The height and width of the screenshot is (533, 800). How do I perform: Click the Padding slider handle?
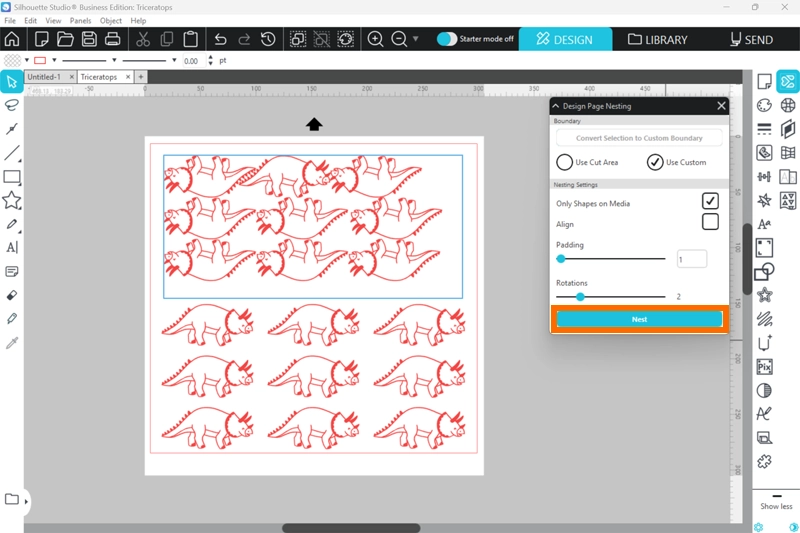point(561,259)
